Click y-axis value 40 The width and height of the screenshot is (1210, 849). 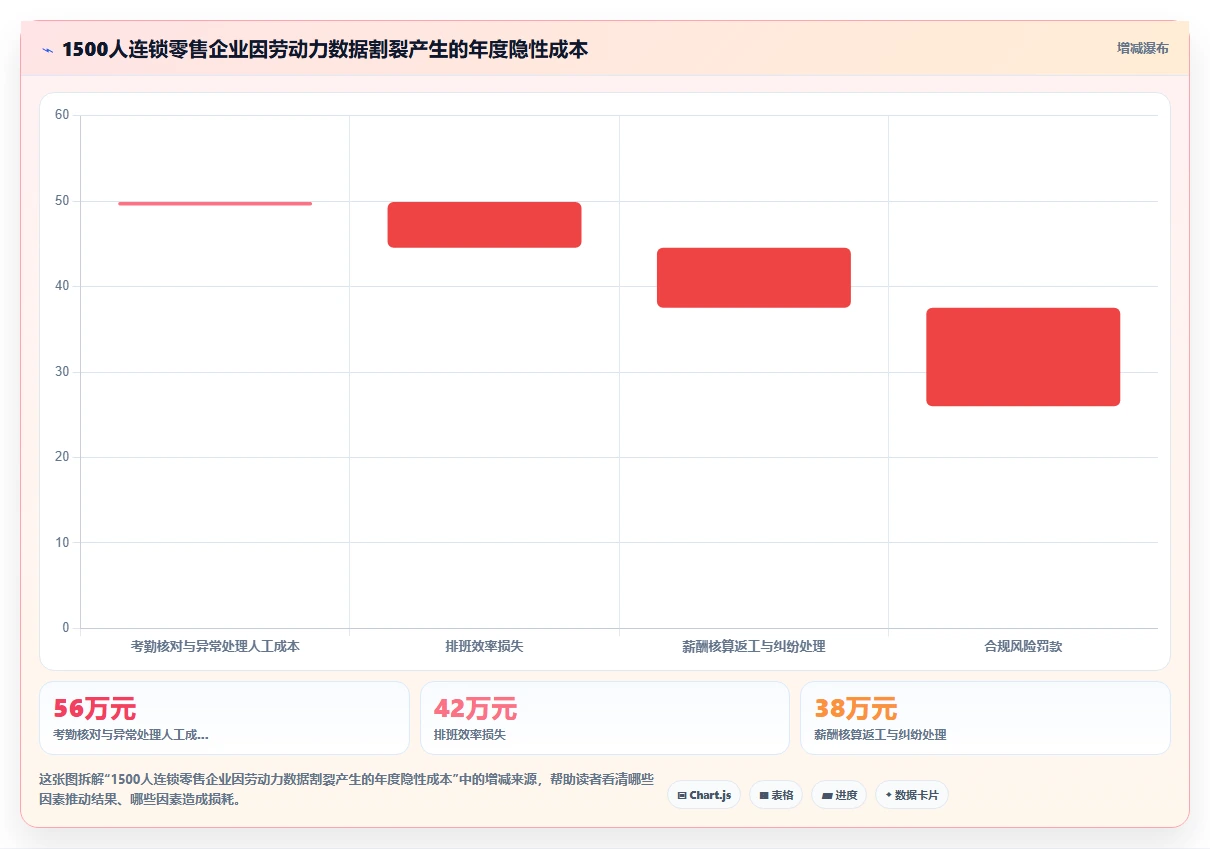coord(62,286)
